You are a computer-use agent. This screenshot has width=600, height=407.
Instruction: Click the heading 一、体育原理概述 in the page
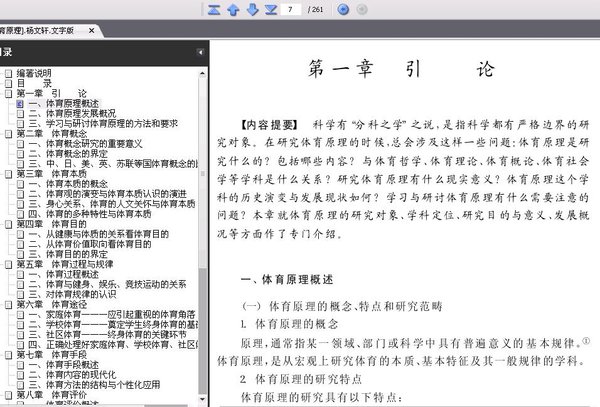pyautogui.click(x=287, y=280)
